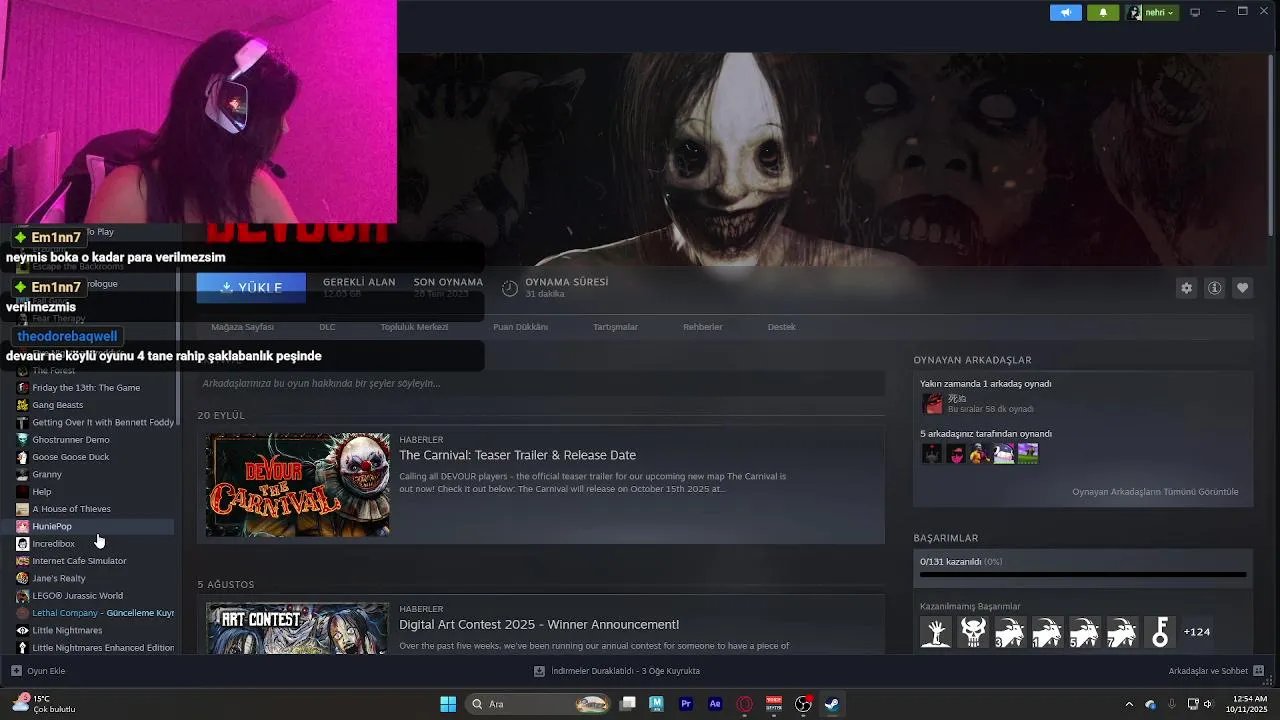The width and height of the screenshot is (1280, 720).
Task: Open the Destek tab
Action: tap(781, 327)
